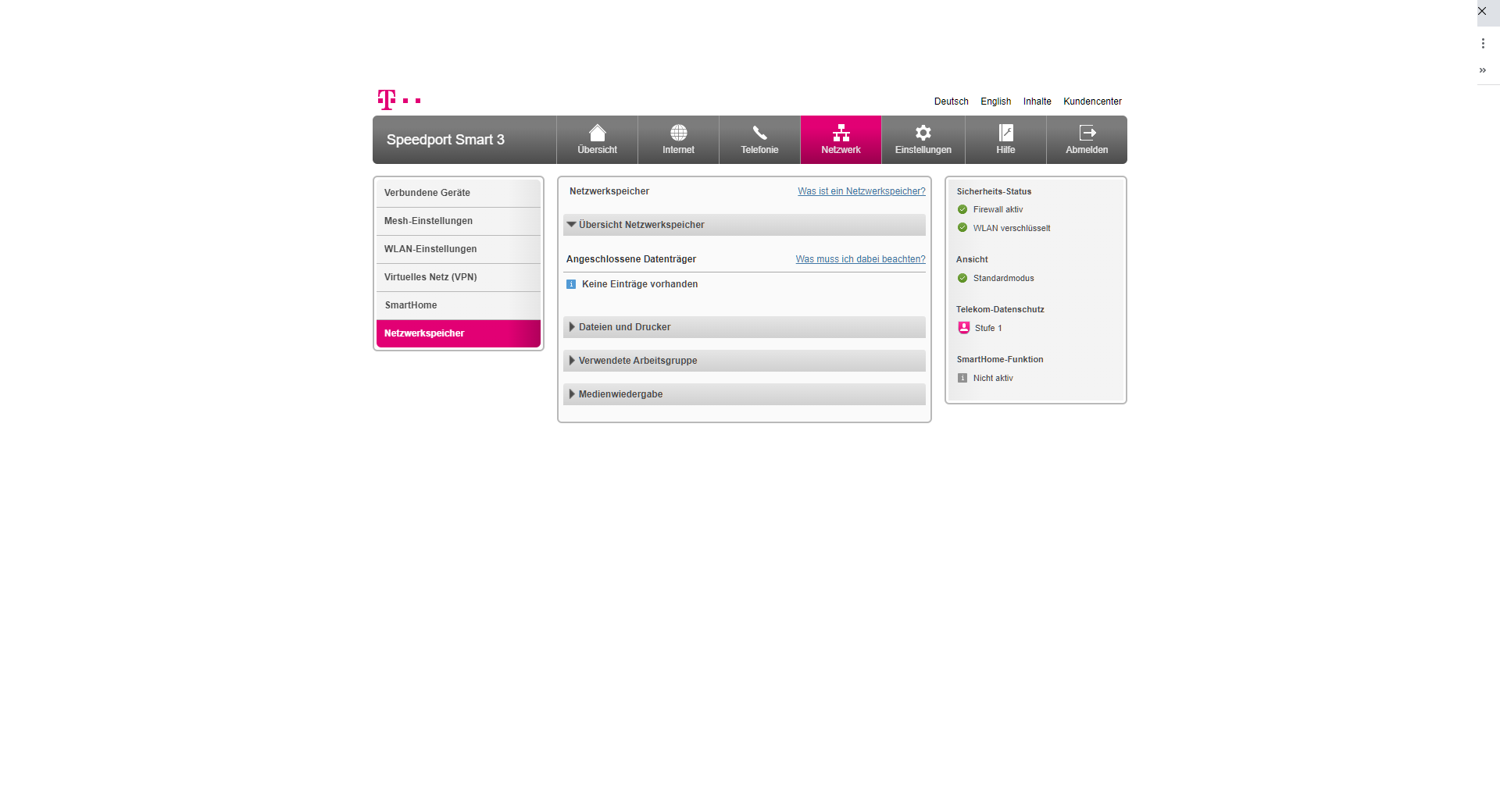
Task: Click the info icon beside Keine Einträge vorhanden
Action: (x=571, y=284)
